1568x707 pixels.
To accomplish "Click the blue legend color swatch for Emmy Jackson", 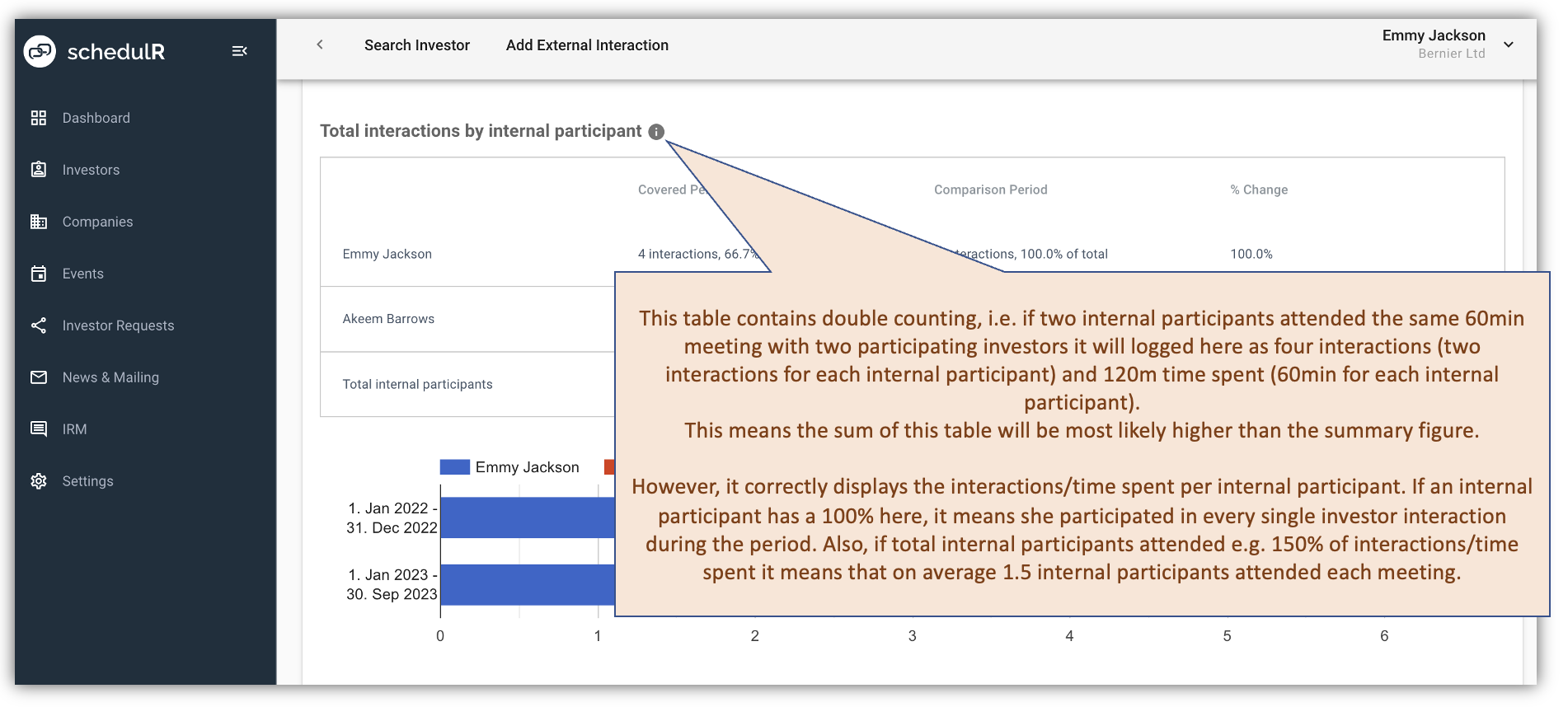I will pyautogui.click(x=453, y=466).
